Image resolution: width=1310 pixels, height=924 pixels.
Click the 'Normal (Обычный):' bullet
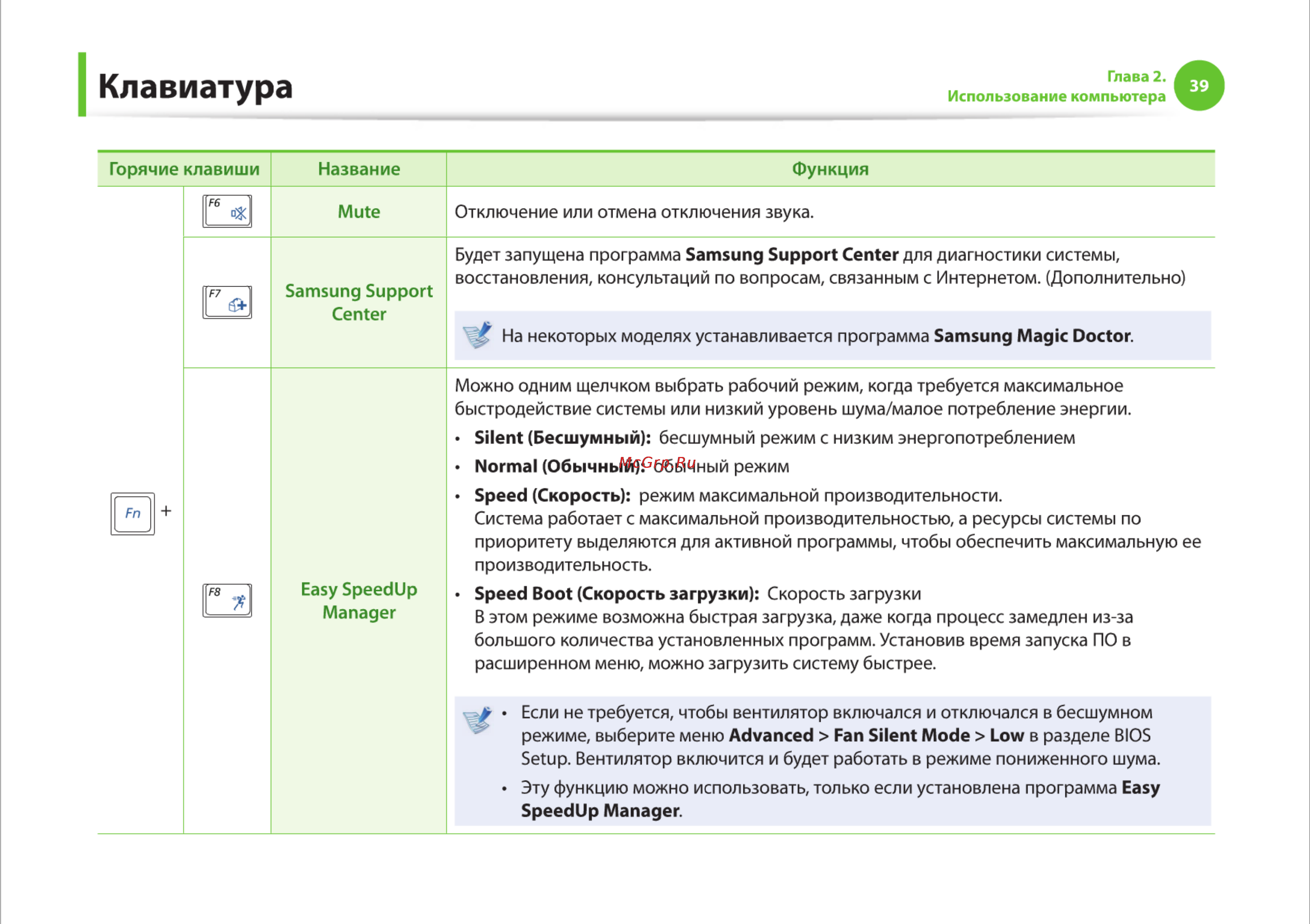560,467
